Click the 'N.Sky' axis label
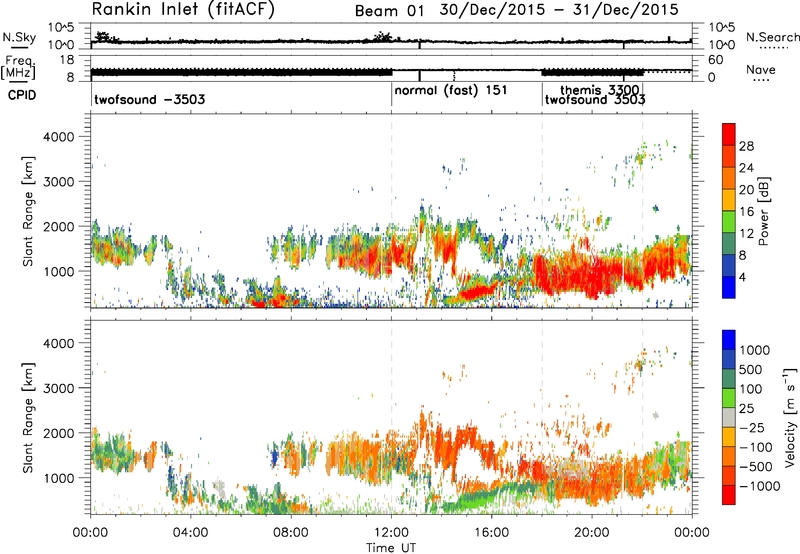The width and height of the screenshot is (800, 554). pos(19,37)
